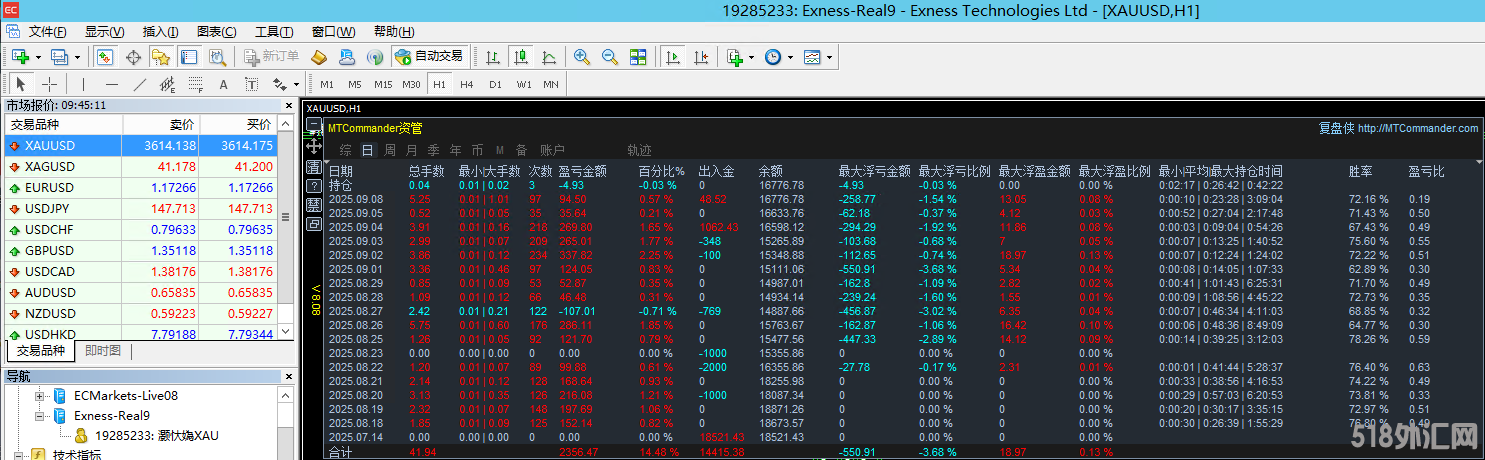Image resolution: width=1485 pixels, height=460 pixels.
Task: Open the 文件(F) menu
Action: 48,31
